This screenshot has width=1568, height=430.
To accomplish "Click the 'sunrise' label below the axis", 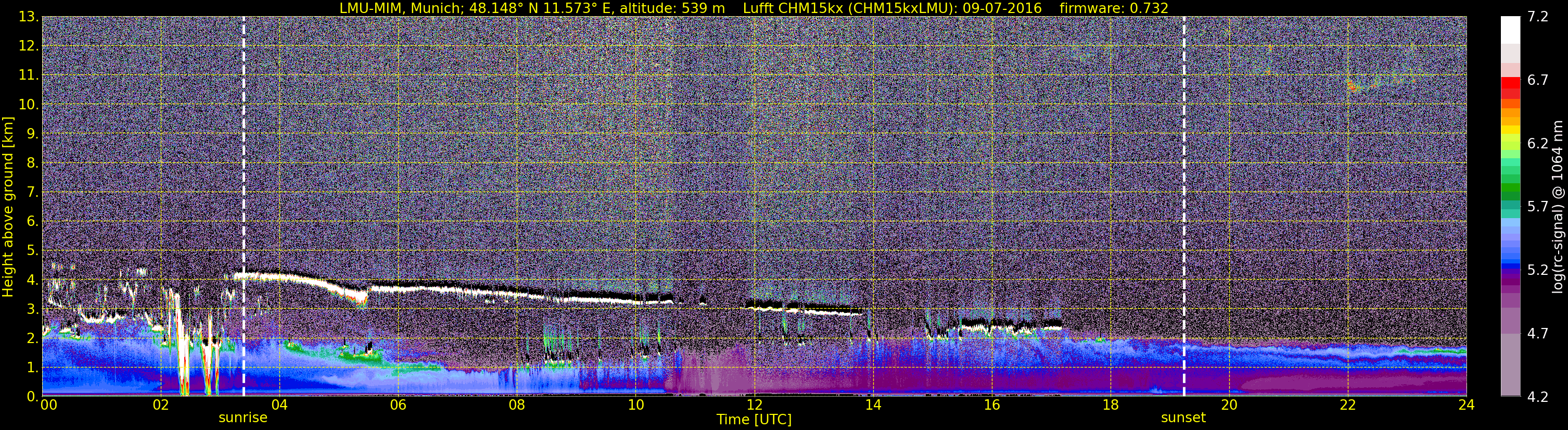I will pos(243,418).
